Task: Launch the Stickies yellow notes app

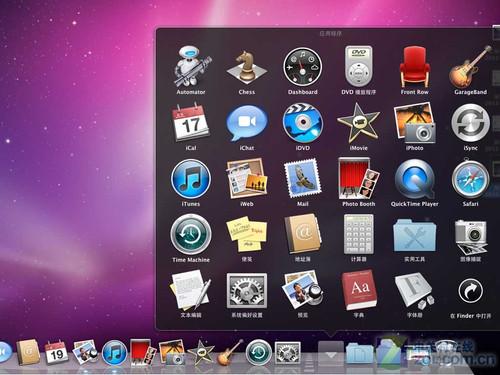Action: (247, 235)
